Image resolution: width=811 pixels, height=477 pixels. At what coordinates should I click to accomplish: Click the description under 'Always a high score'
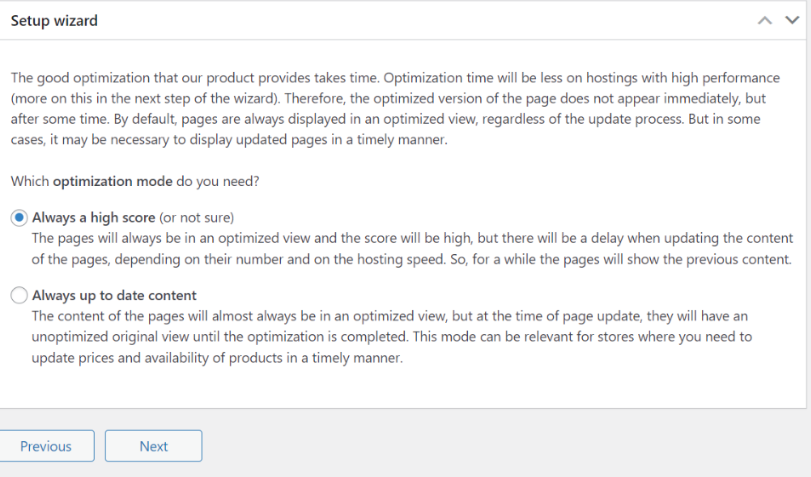[x=412, y=248]
